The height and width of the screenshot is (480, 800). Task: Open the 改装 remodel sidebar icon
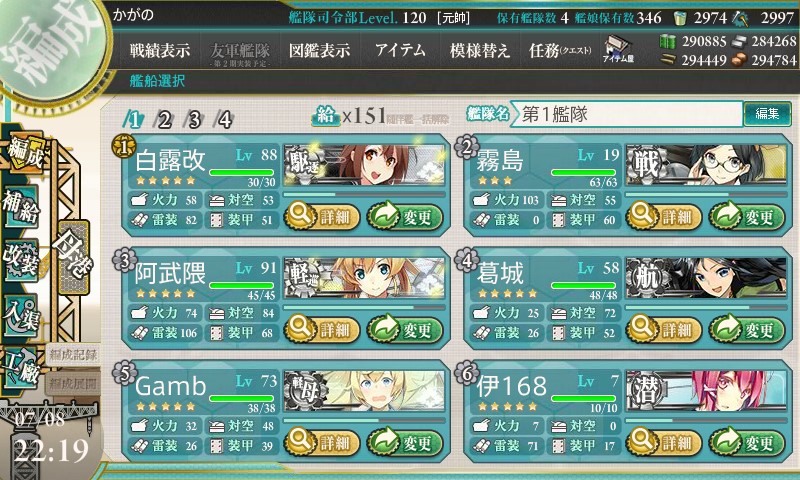tap(21, 260)
